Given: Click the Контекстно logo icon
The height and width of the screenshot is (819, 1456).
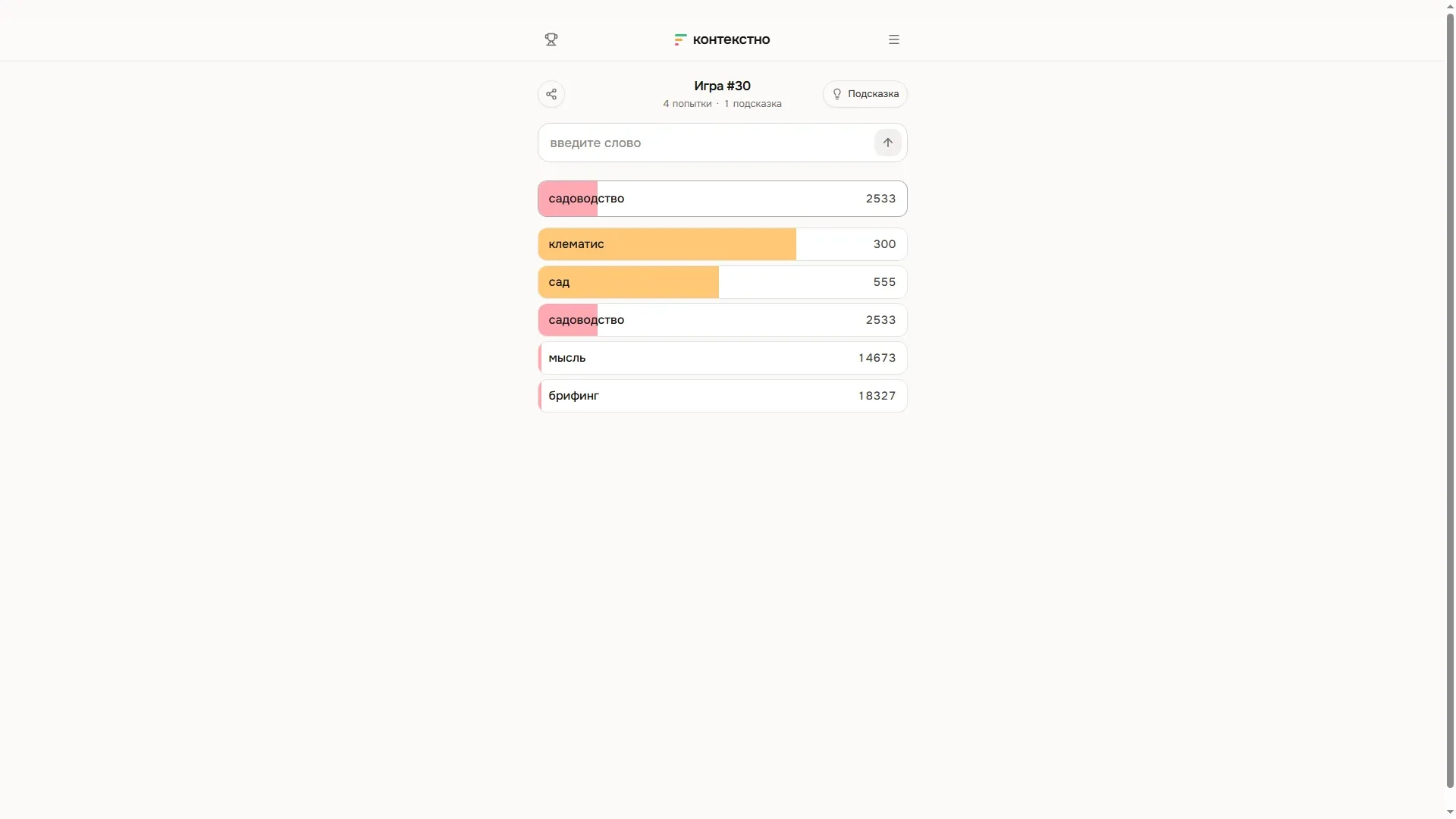Looking at the screenshot, I should coord(680,39).
